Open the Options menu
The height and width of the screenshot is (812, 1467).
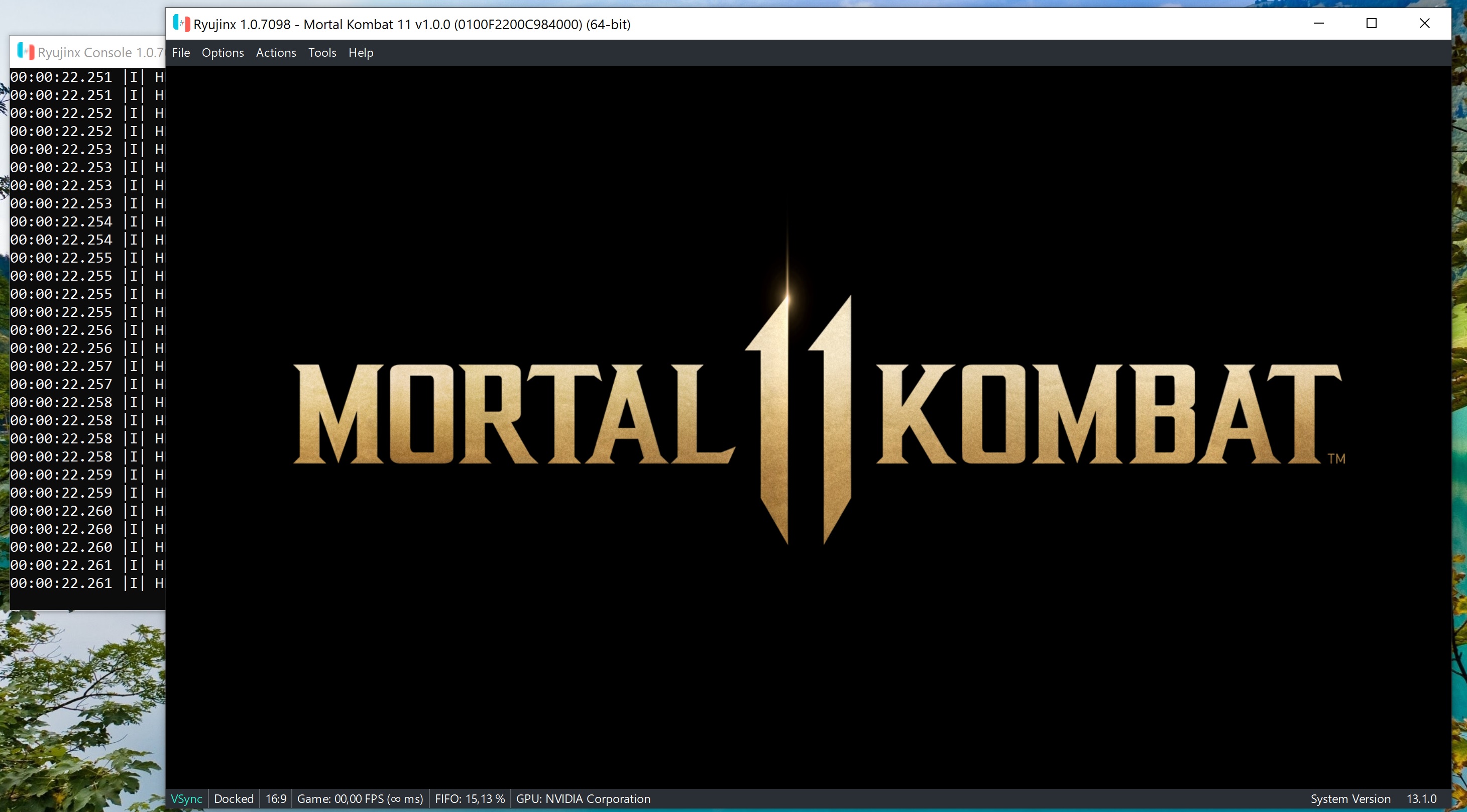222,52
